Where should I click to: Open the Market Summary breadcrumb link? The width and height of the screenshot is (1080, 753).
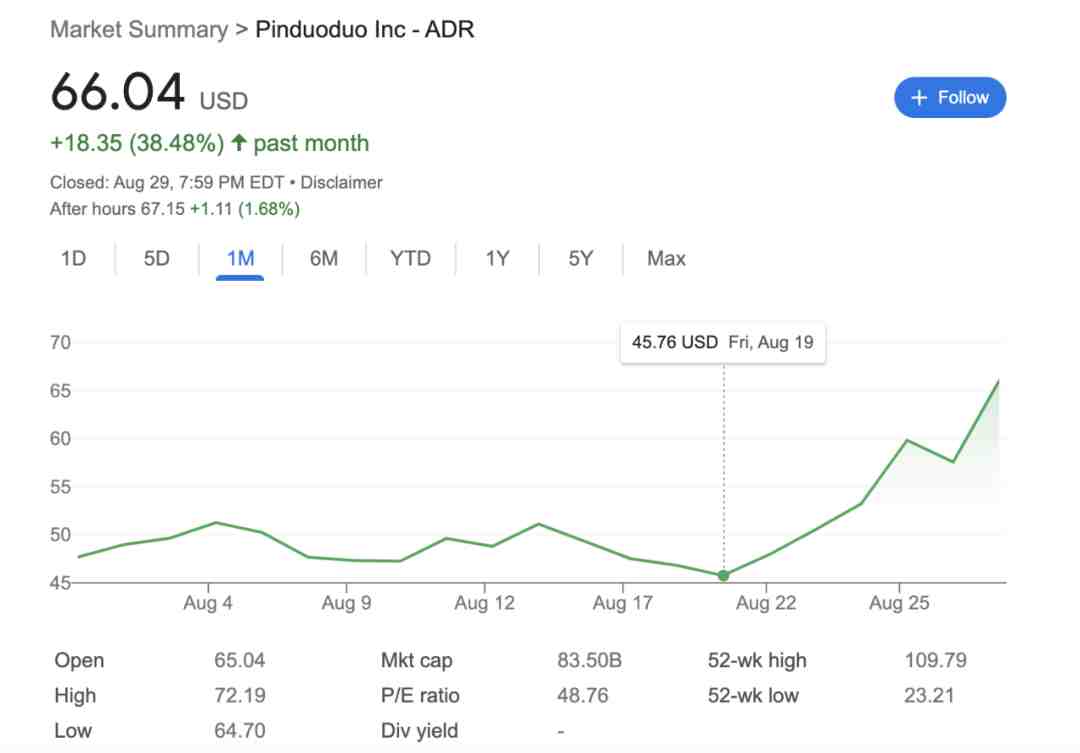[x=139, y=30]
